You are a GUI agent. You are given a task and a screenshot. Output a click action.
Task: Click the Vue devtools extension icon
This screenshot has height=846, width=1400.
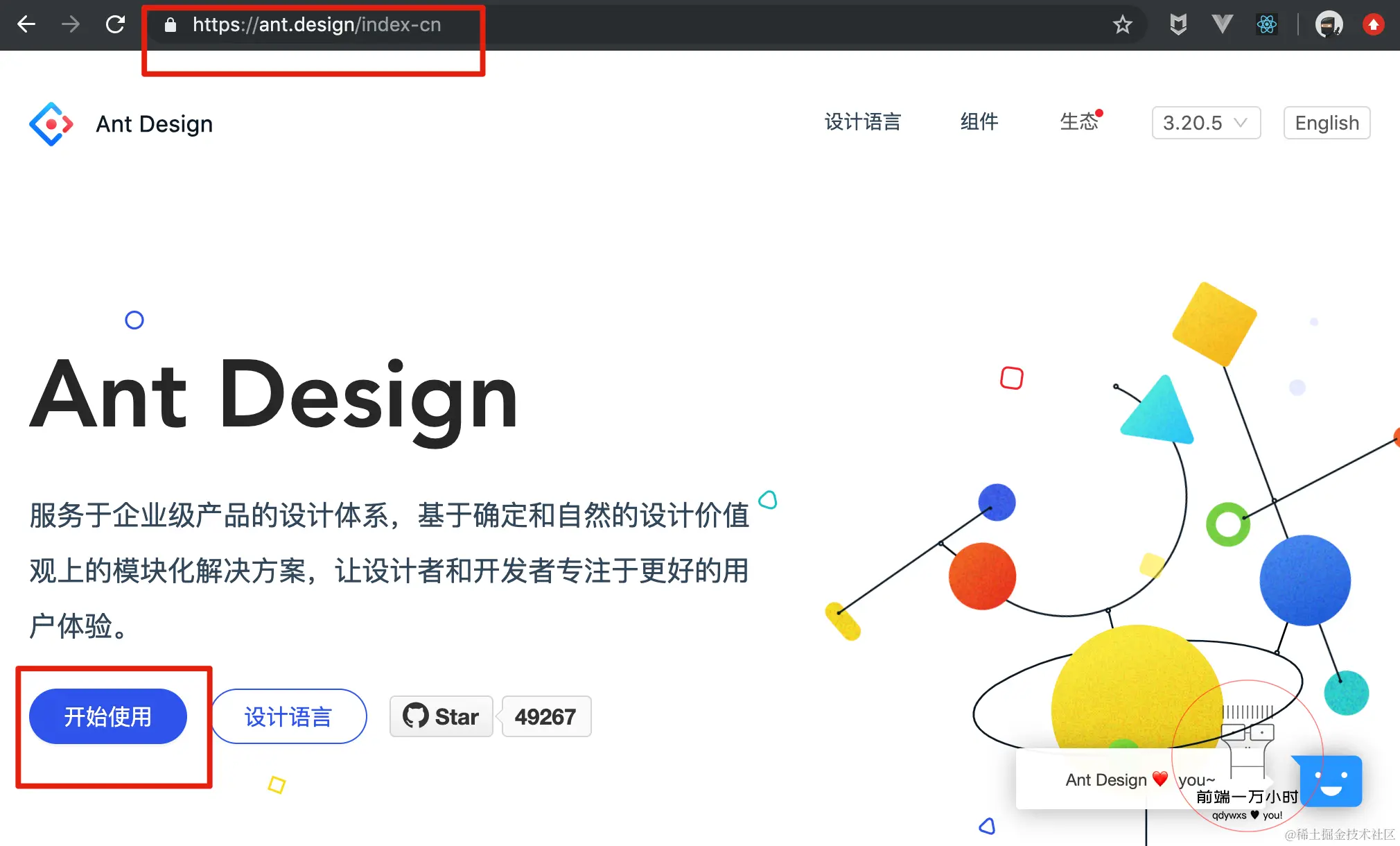tap(1222, 25)
